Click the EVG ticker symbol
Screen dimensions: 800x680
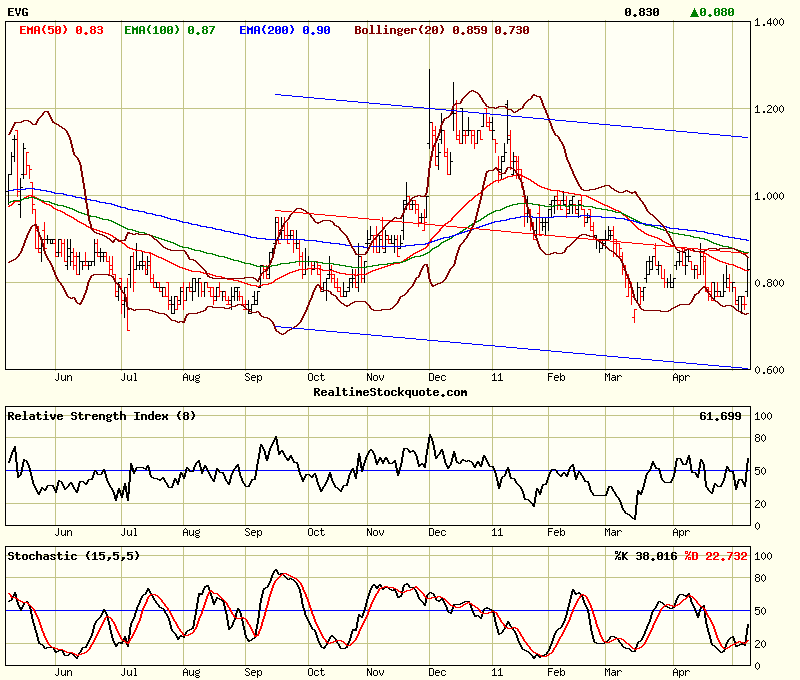(18, 12)
